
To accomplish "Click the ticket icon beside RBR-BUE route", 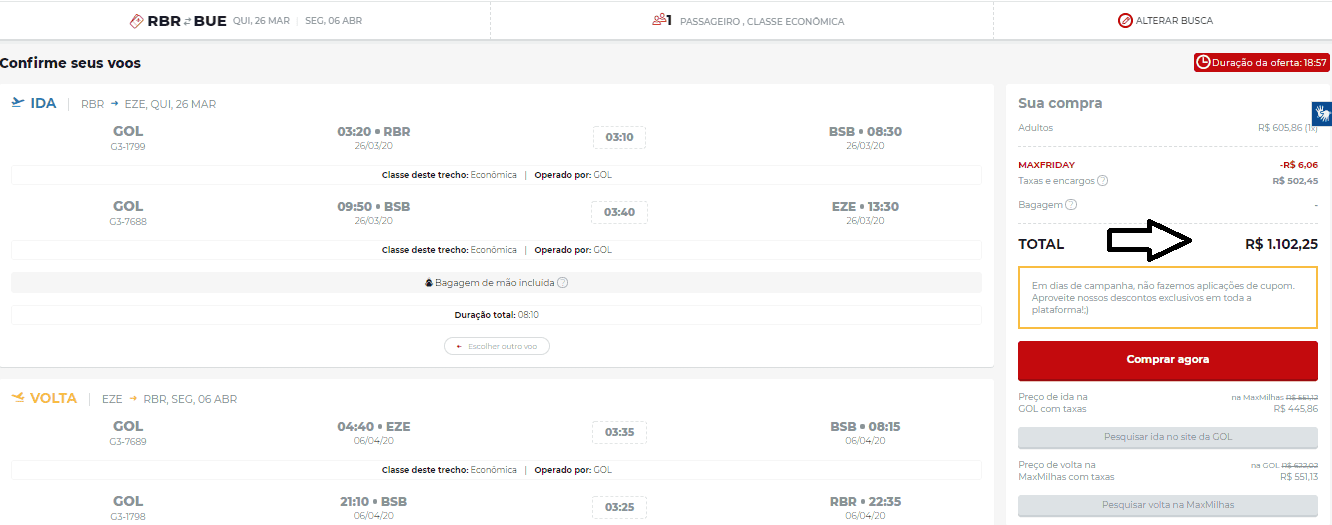I will click(x=137, y=21).
